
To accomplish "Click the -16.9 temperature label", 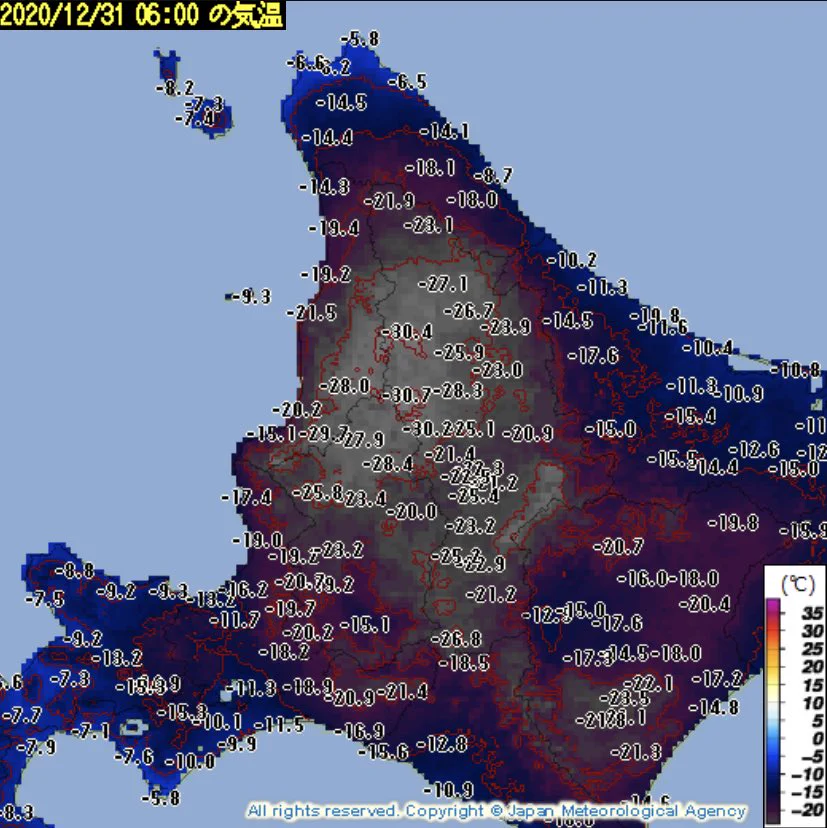I will pos(360,731).
